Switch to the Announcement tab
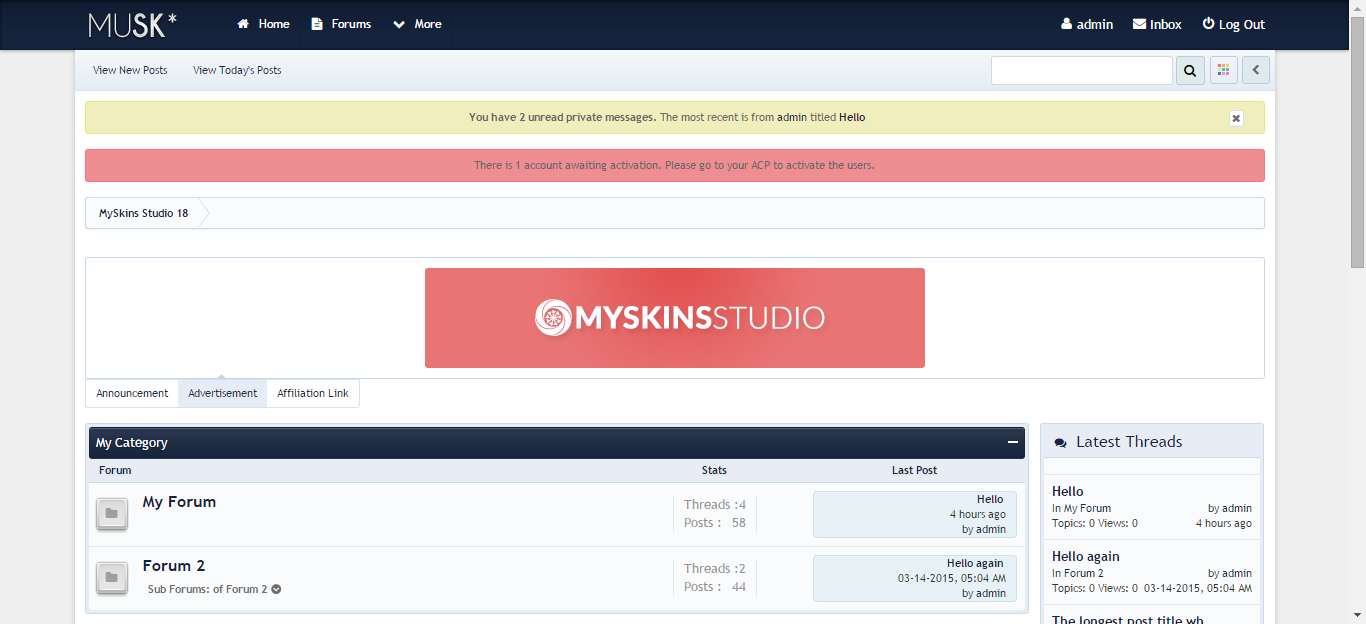Viewport: 1366px width, 624px height. [132, 393]
